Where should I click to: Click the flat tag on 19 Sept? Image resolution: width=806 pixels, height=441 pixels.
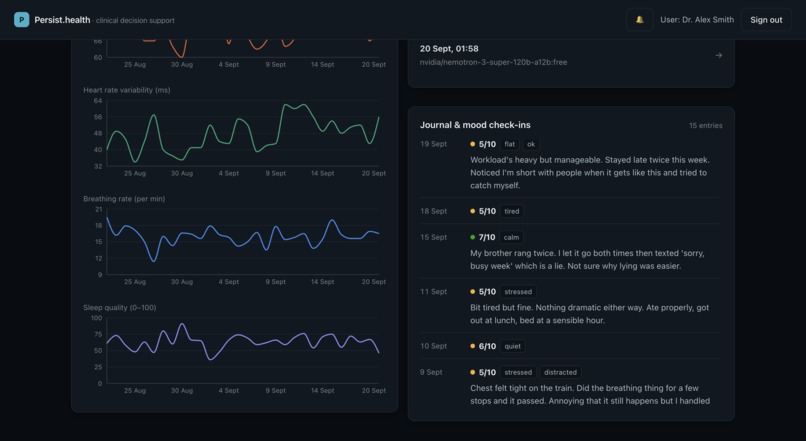pyautogui.click(x=509, y=144)
